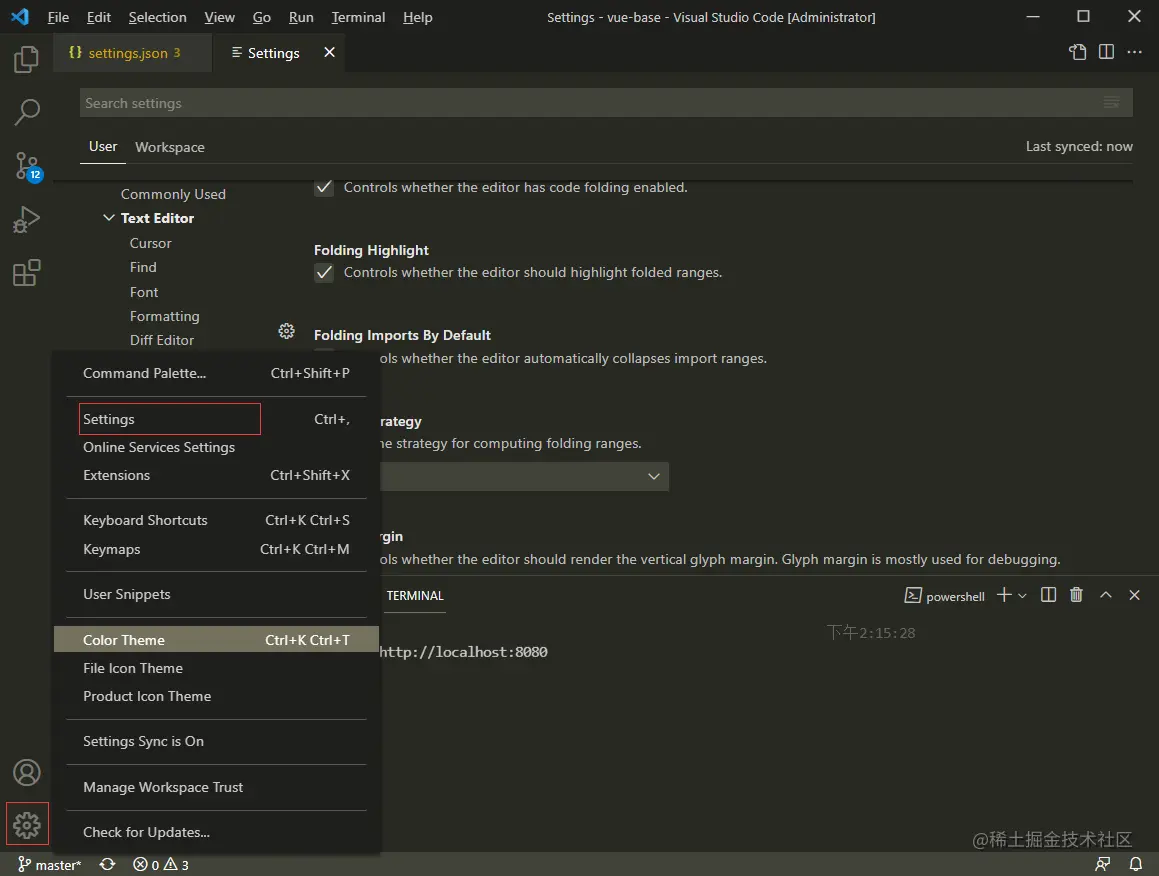Open the Search view in activity bar
The width and height of the screenshot is (1159, 876).
pos(27,112)
